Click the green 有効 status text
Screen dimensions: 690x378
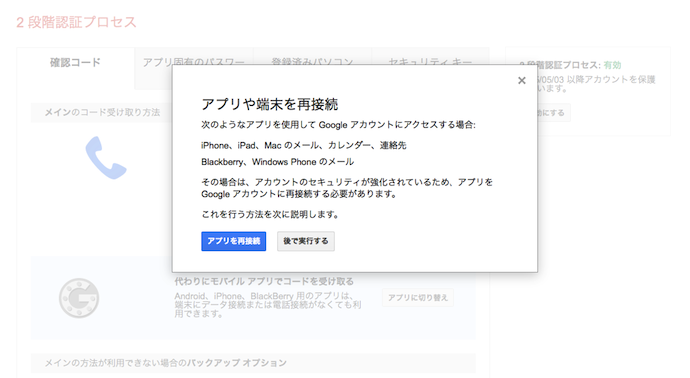coord(612,65)
